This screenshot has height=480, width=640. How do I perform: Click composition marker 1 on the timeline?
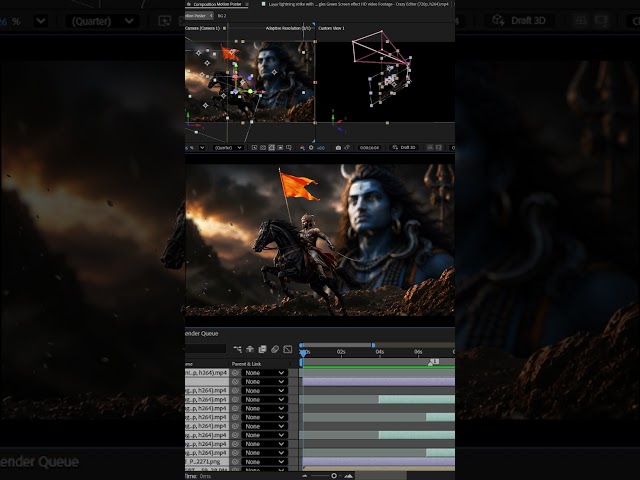[x=434, y=362]
